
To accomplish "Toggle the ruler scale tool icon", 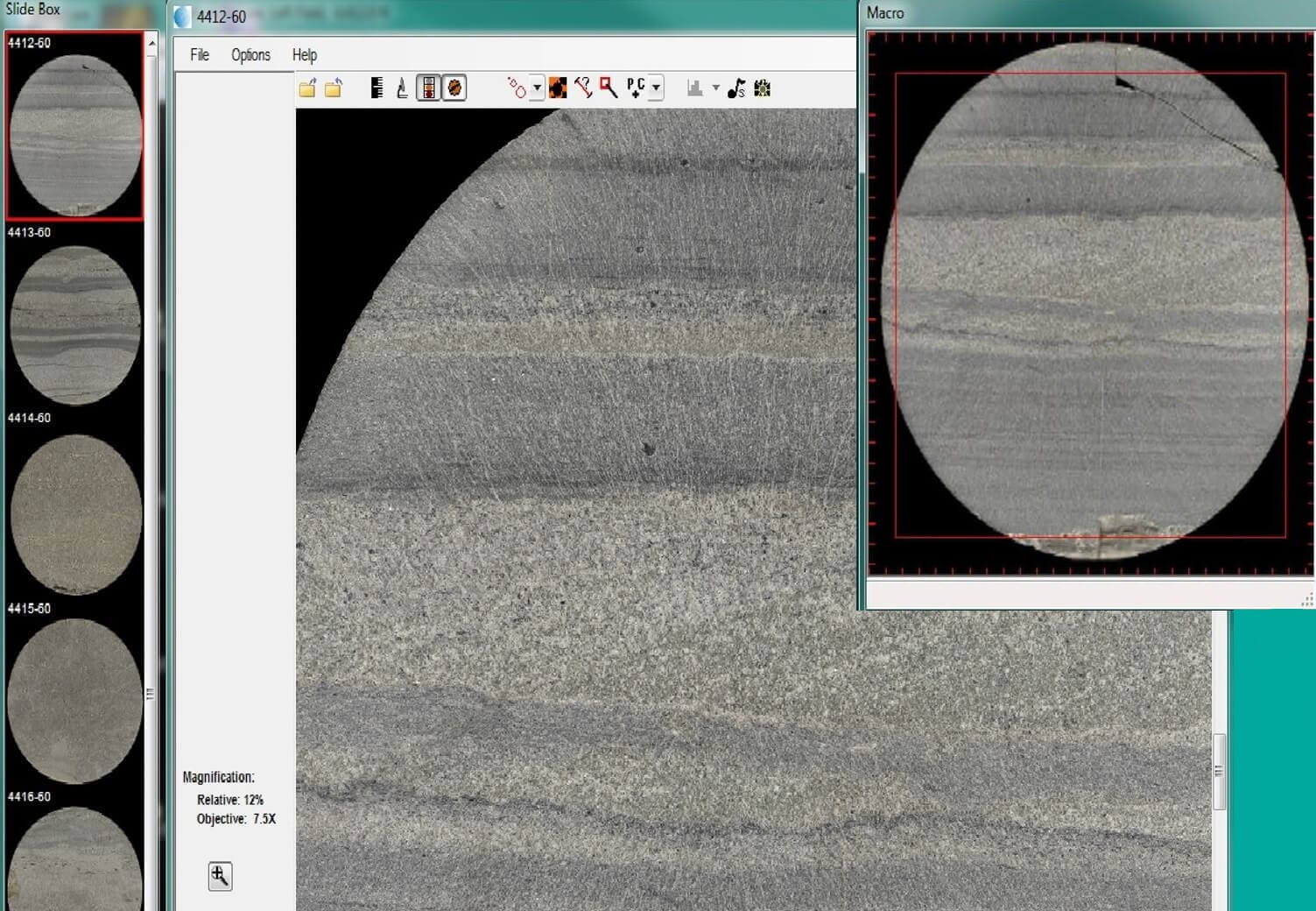I will [x=377, y=88].
